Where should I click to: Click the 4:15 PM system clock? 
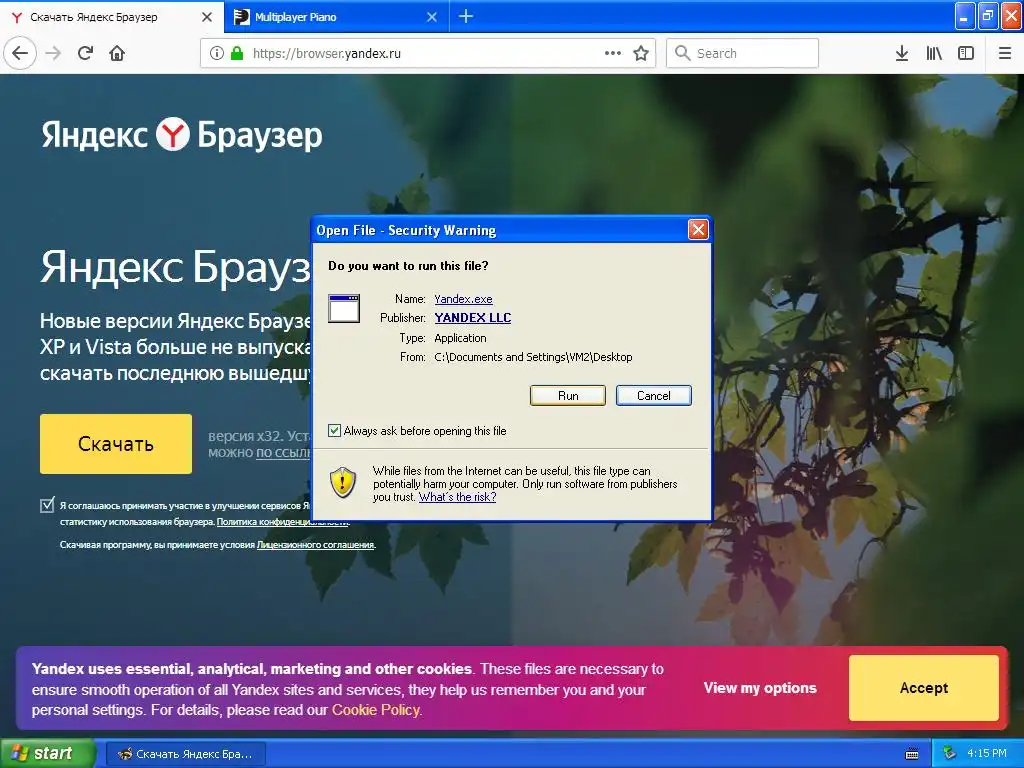[x=987, y=754]
